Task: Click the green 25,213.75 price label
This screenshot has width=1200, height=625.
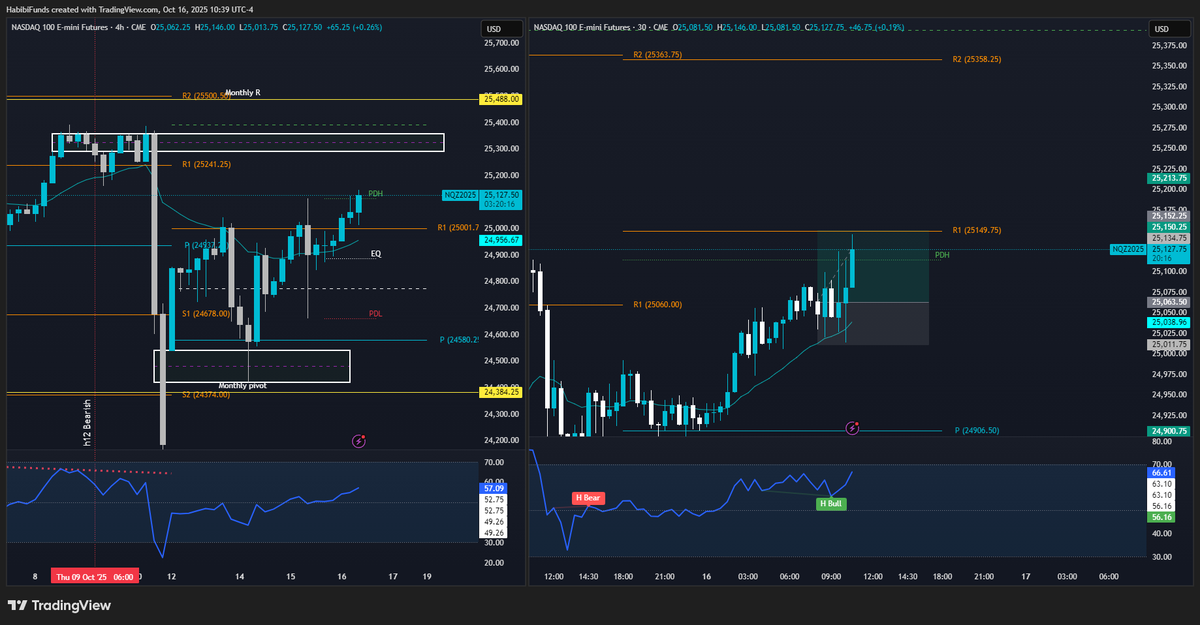Action: click(1167, 178)
